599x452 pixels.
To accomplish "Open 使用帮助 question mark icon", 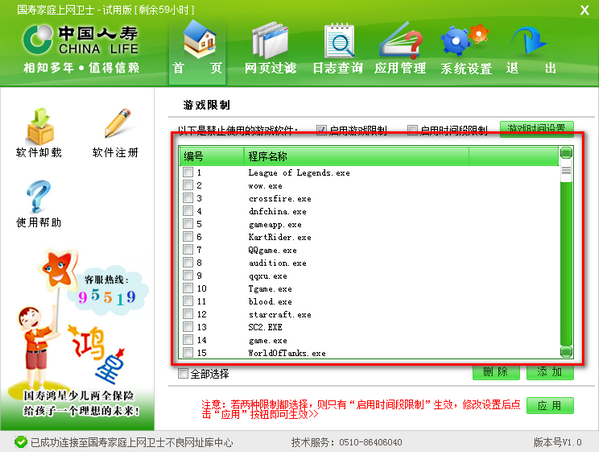I will point(38,196).
